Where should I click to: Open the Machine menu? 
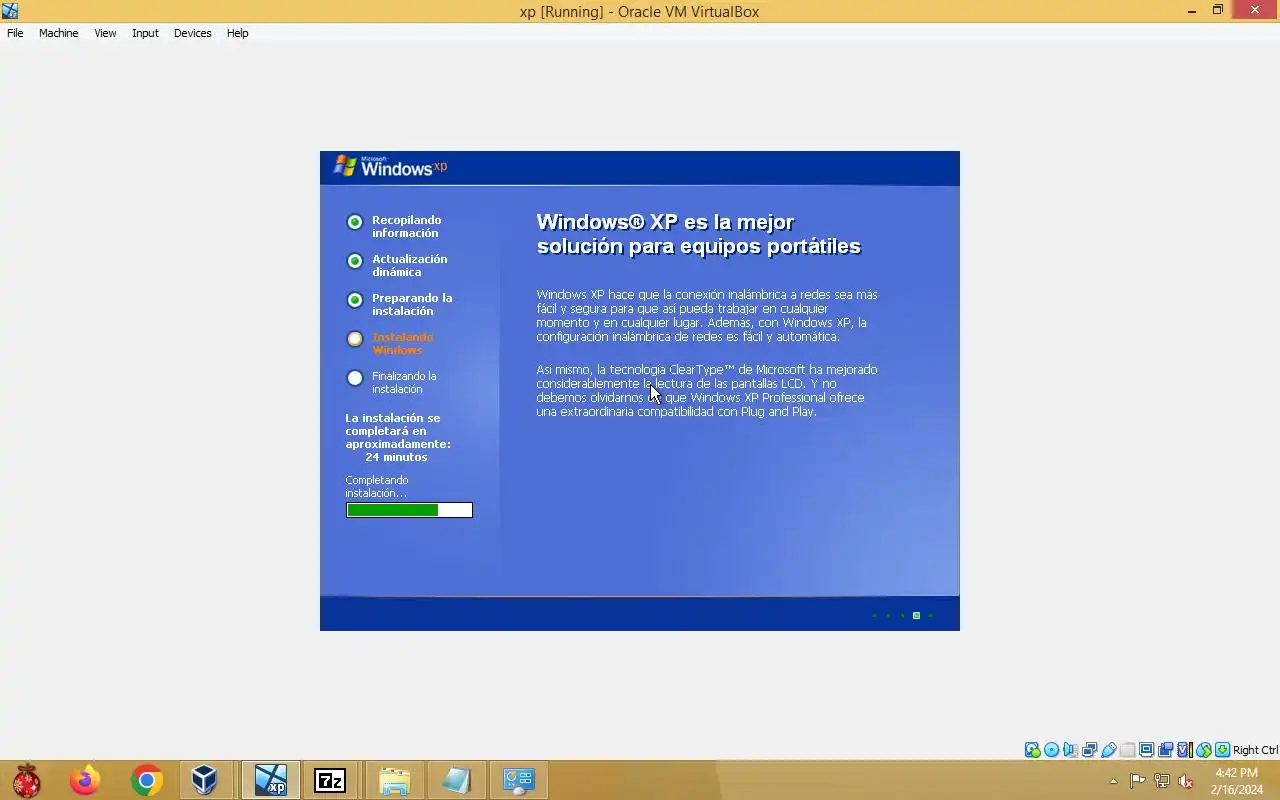pyautogui.click(x=58, y=33)
